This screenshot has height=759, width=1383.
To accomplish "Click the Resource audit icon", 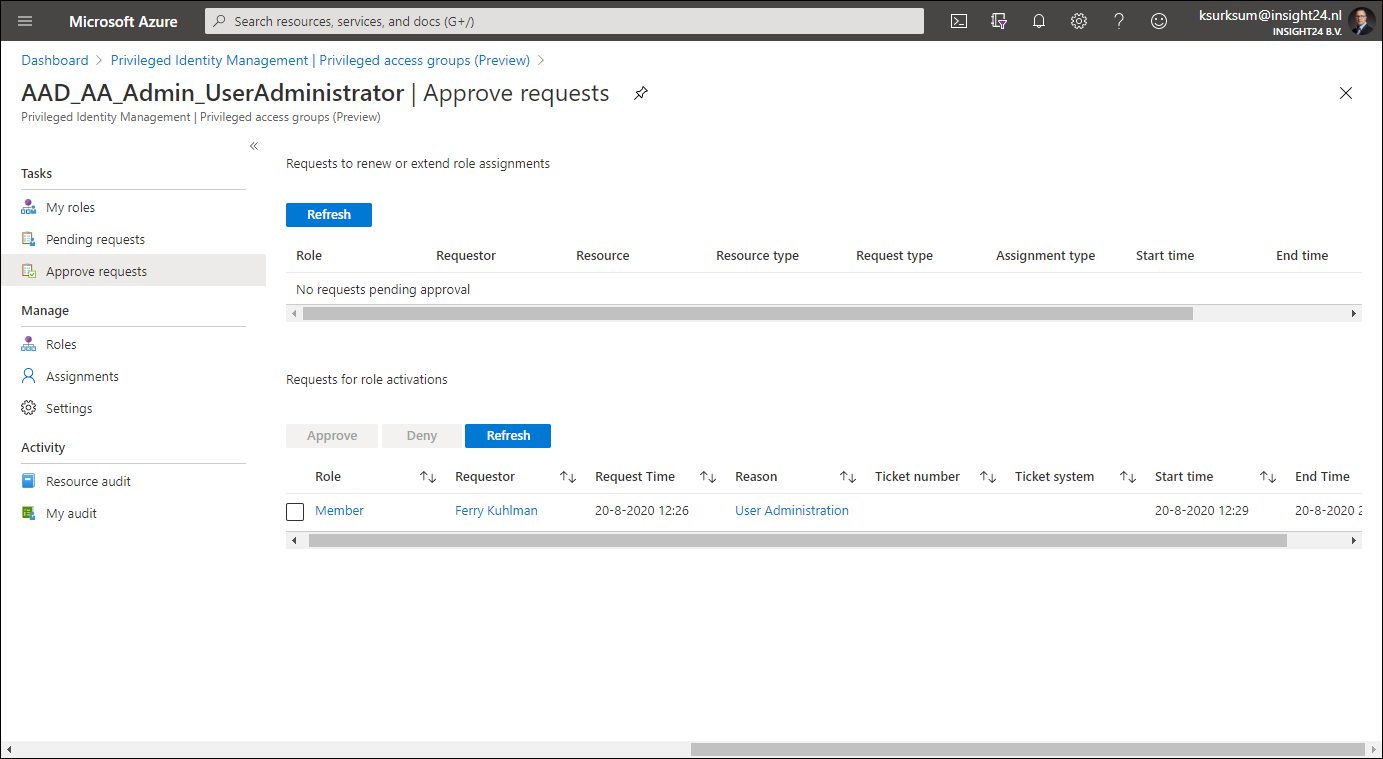I will pyautogui.click(x=29, y=481).
